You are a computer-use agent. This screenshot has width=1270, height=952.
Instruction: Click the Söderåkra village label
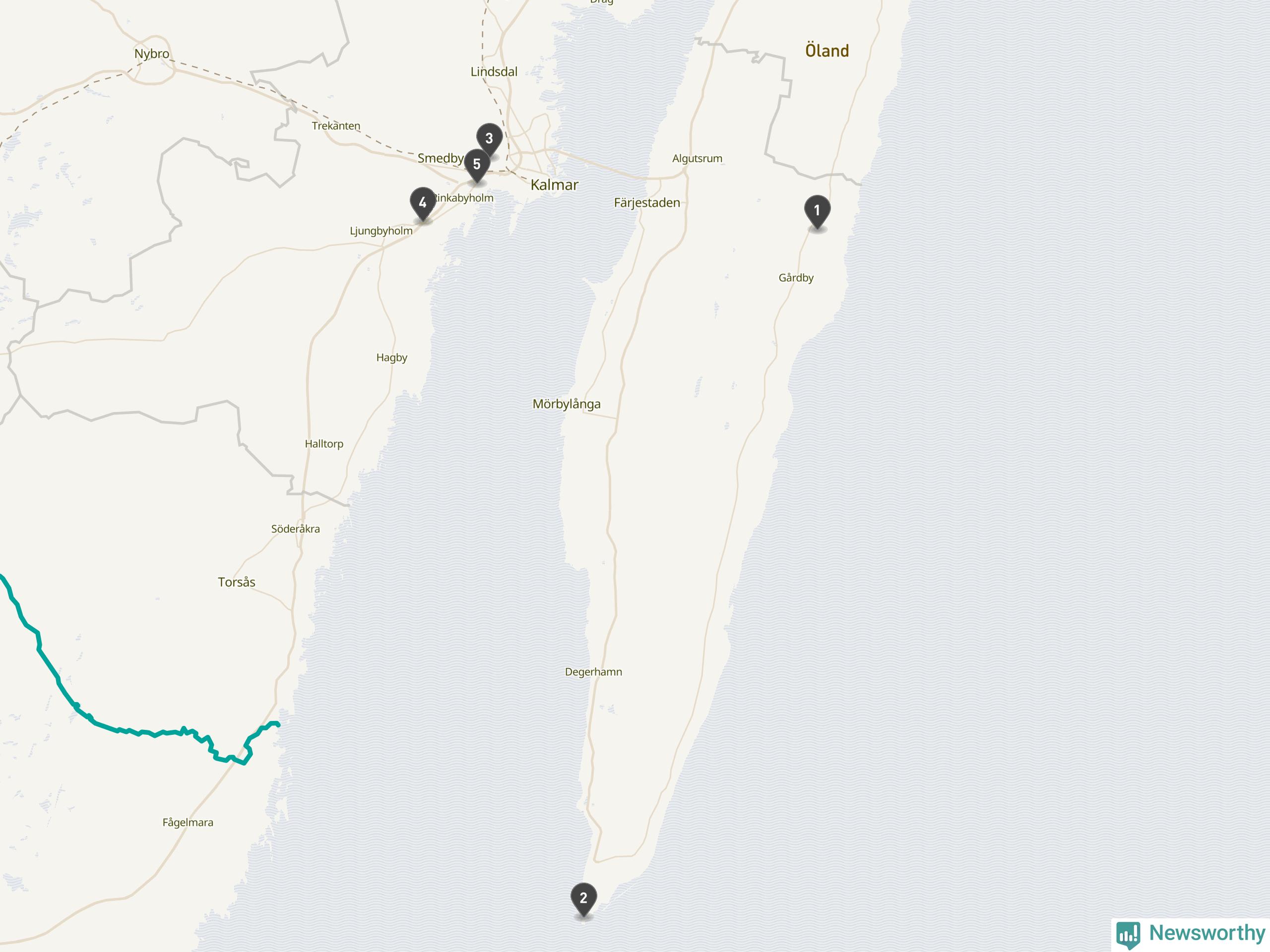(295, 529)
